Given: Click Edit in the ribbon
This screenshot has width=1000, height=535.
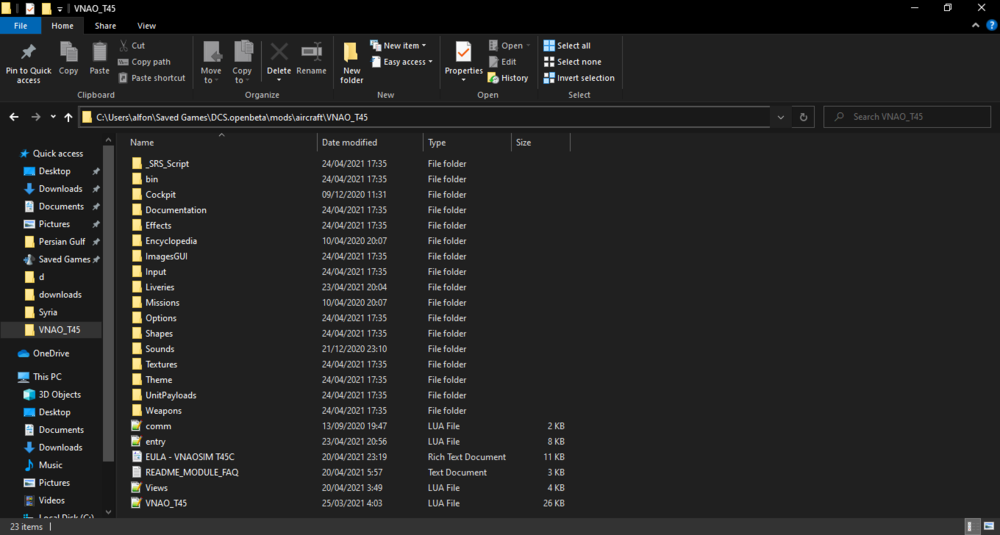Looking at the screenshot, I should (503, 62).
